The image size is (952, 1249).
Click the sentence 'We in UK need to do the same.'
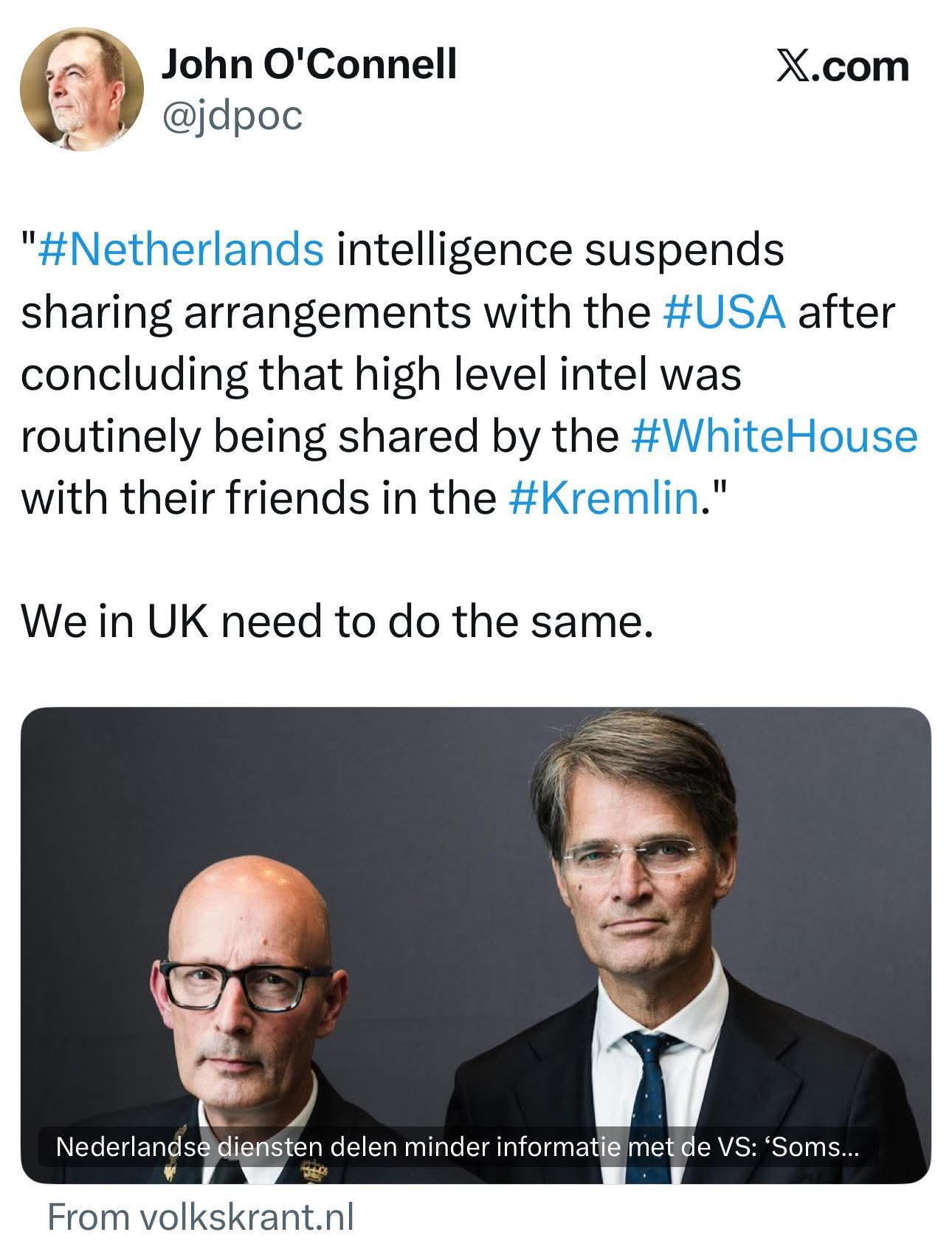(337, 622)
